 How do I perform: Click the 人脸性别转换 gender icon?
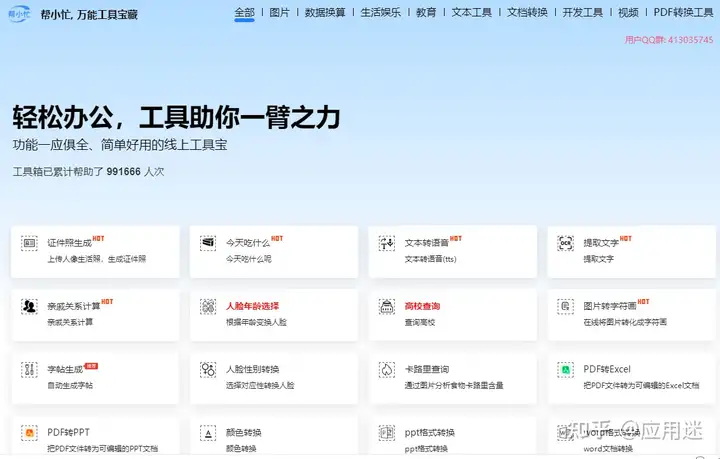point(208,369)
